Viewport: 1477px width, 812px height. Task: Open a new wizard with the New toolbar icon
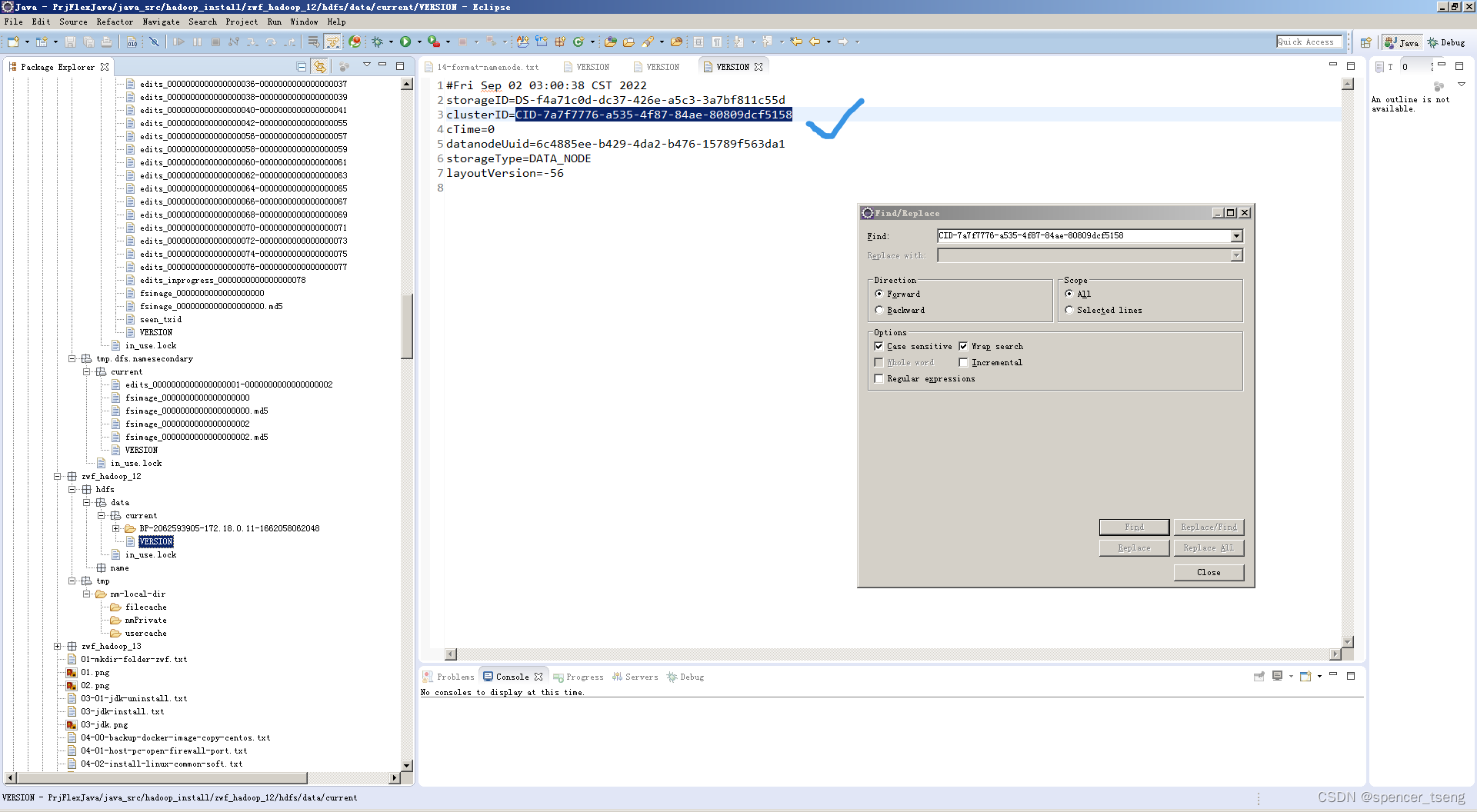(12, 42)
